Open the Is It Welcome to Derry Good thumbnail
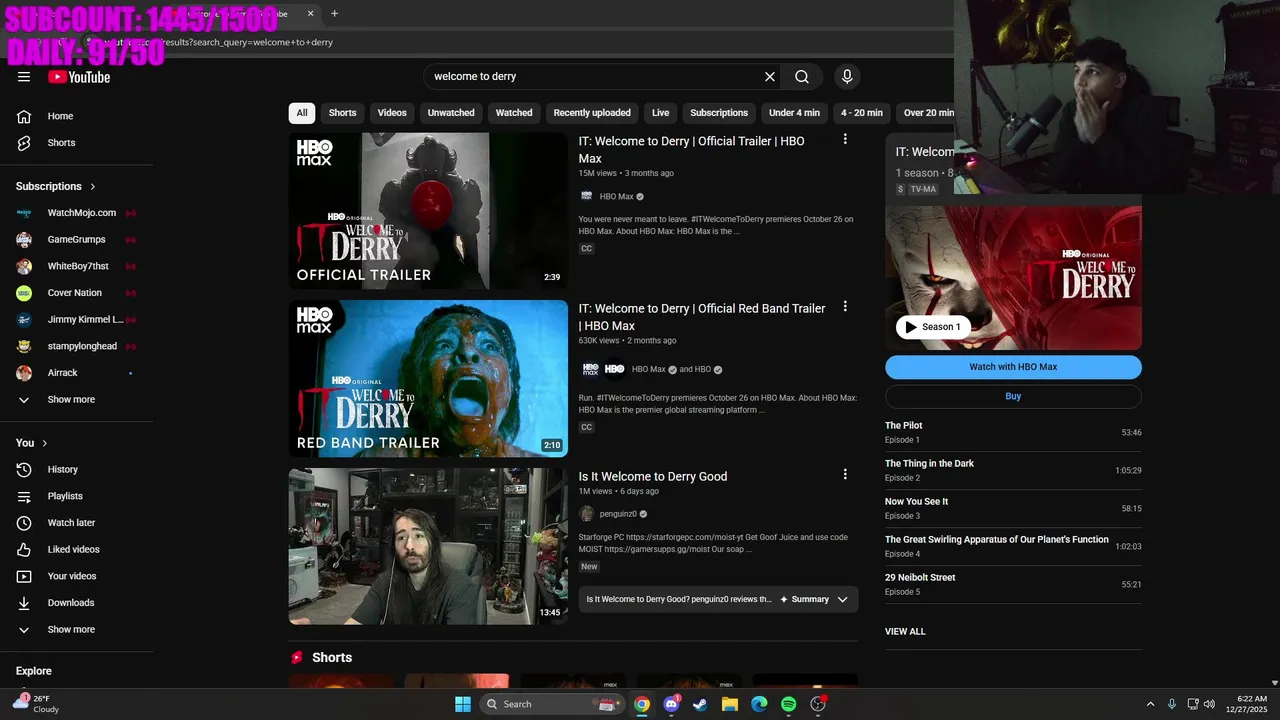 [428, 547]
